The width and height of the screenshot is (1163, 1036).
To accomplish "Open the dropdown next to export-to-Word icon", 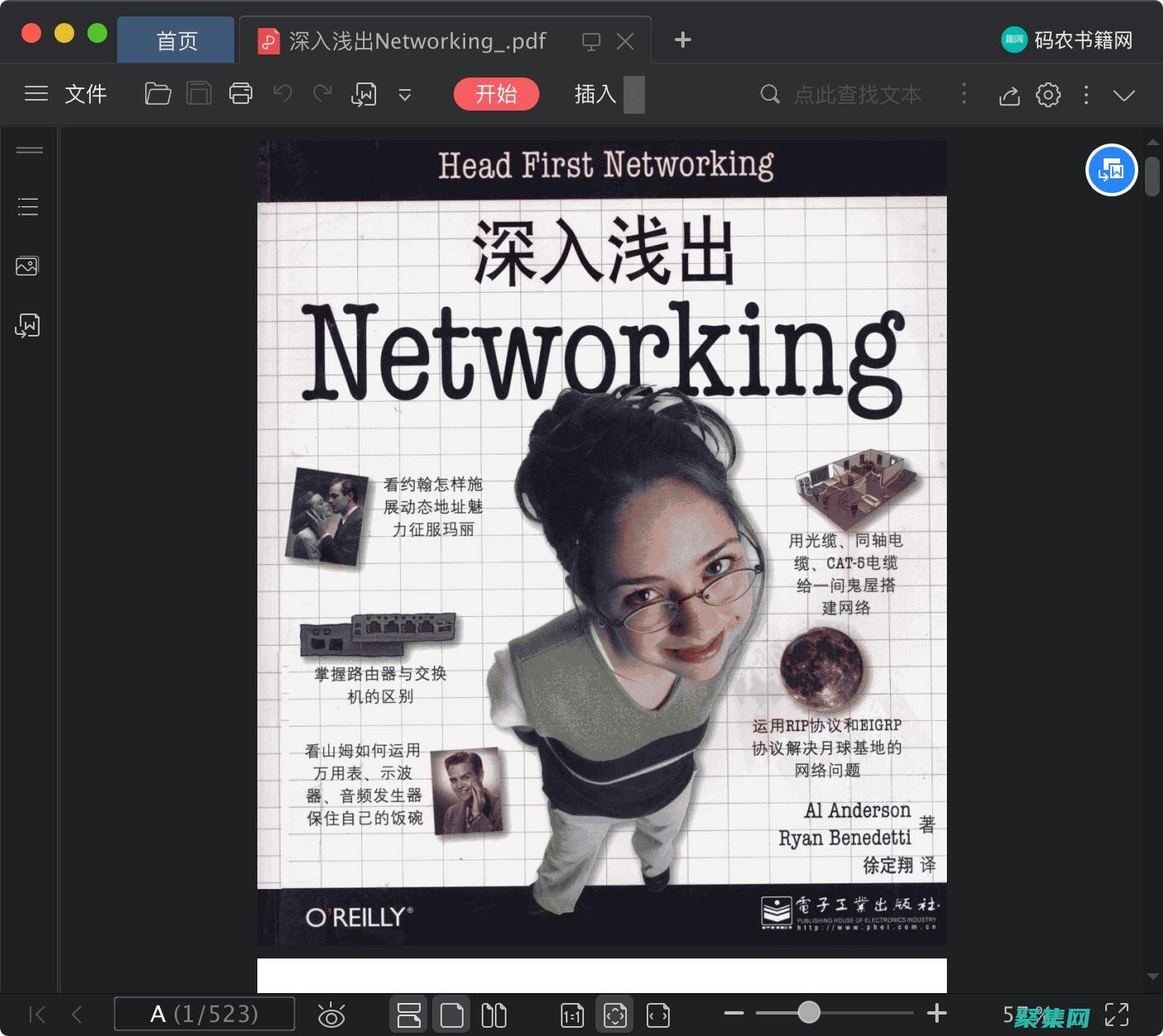I will tap(404, 95).
